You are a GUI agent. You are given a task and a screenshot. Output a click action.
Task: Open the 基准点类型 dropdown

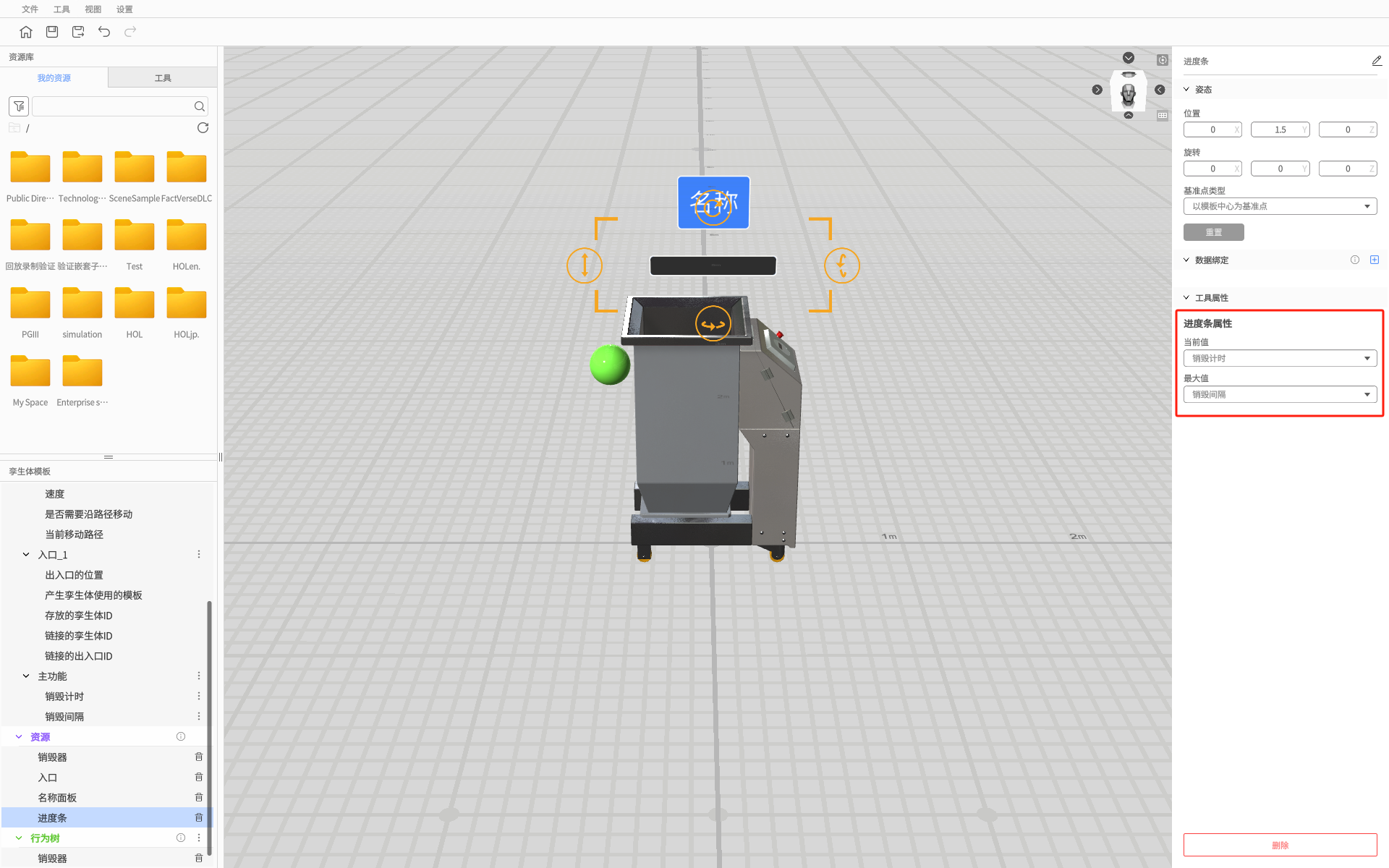1280,206
